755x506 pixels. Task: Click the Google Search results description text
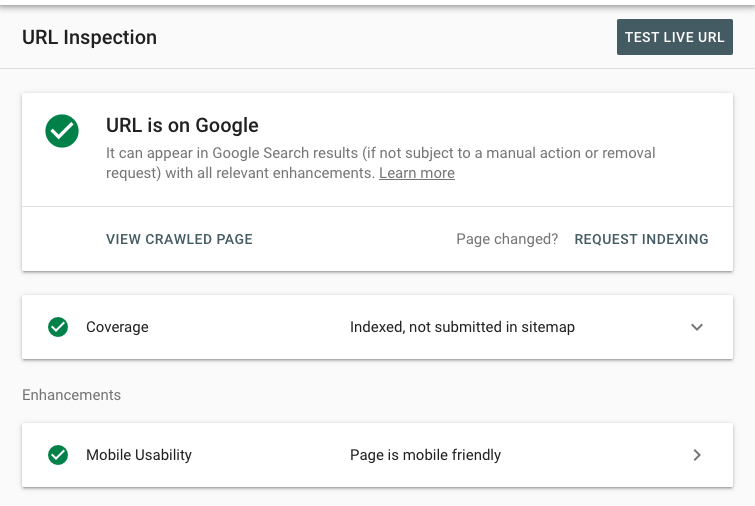click(380, 163)
